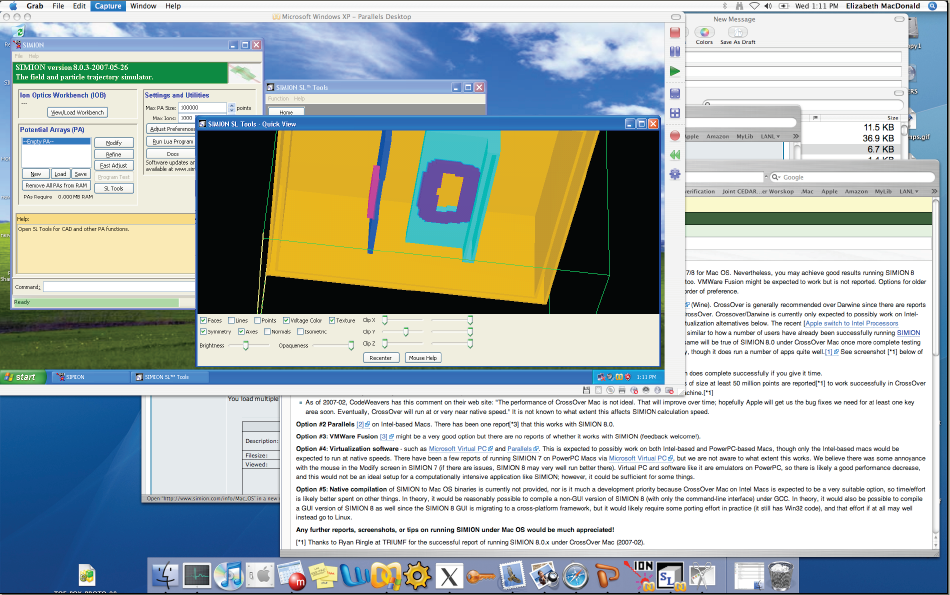Enable the Normals checkbox
950x595 pixels.
267,332
